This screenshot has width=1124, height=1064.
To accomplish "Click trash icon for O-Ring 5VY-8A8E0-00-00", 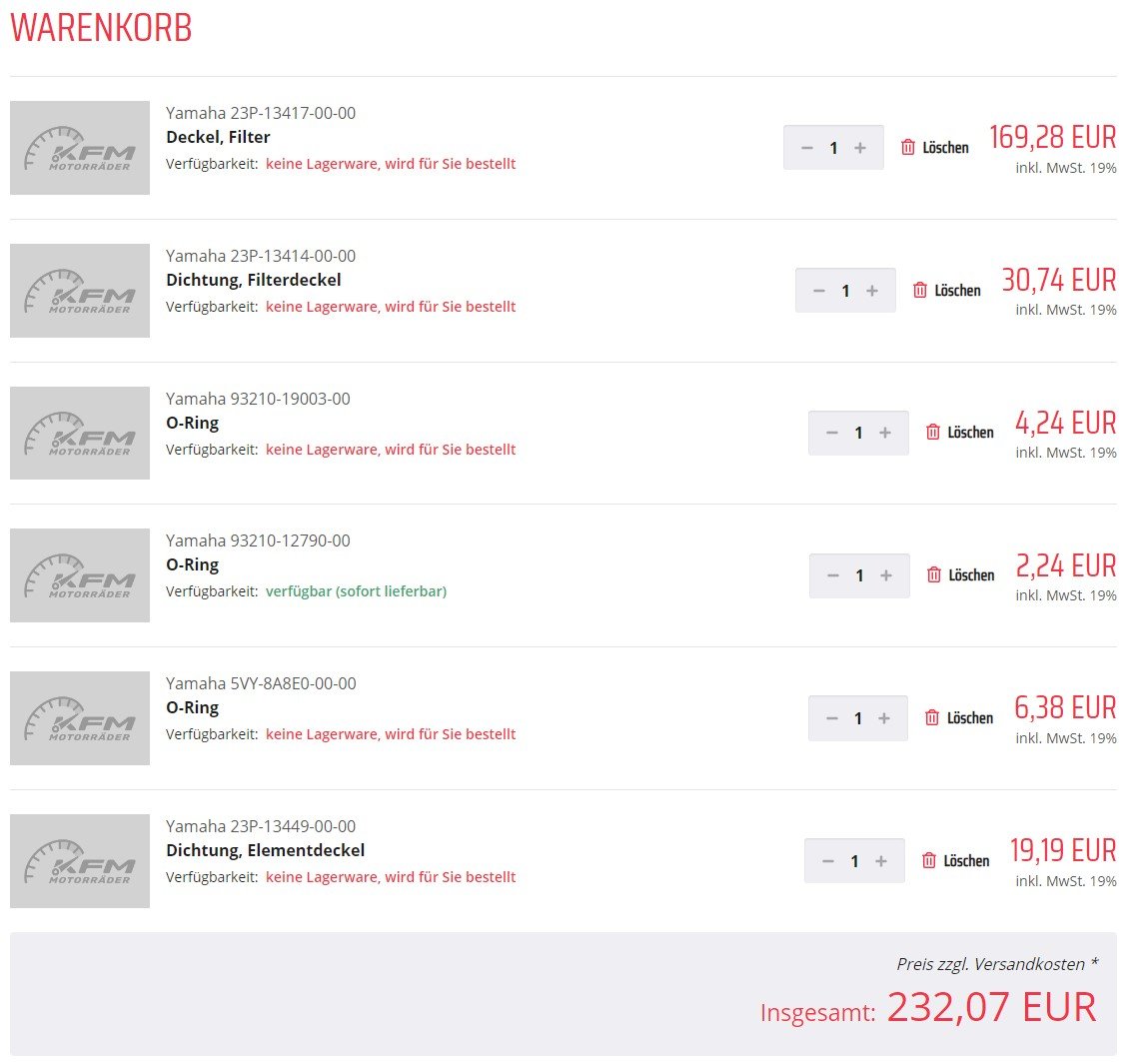I will point(932,718).
